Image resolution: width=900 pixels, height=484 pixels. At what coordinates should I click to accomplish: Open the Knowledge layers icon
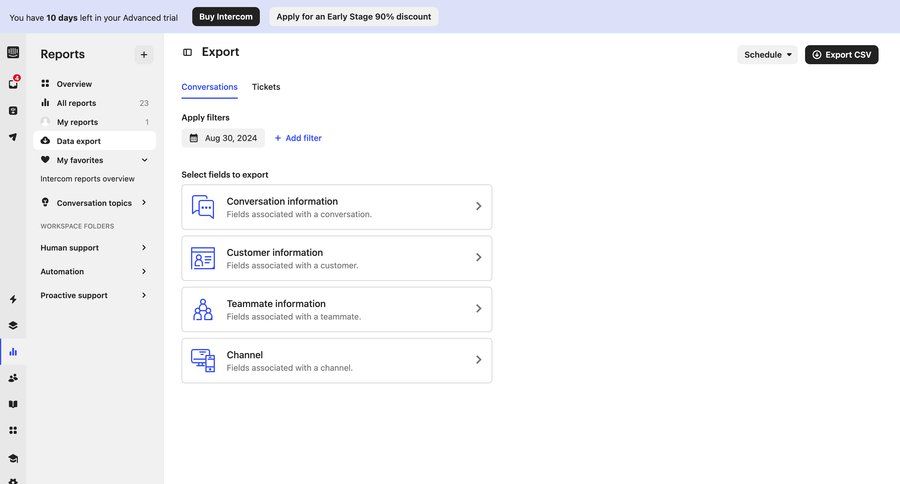tap(13, 326)
